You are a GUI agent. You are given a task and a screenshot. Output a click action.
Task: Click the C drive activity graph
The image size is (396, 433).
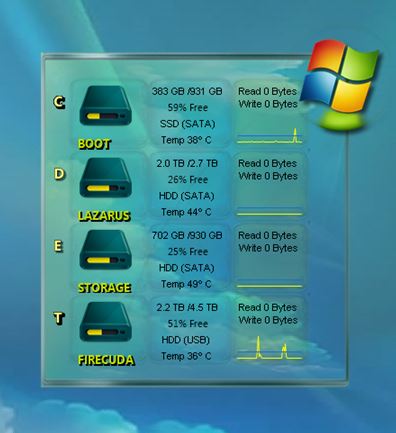(269, 136)
